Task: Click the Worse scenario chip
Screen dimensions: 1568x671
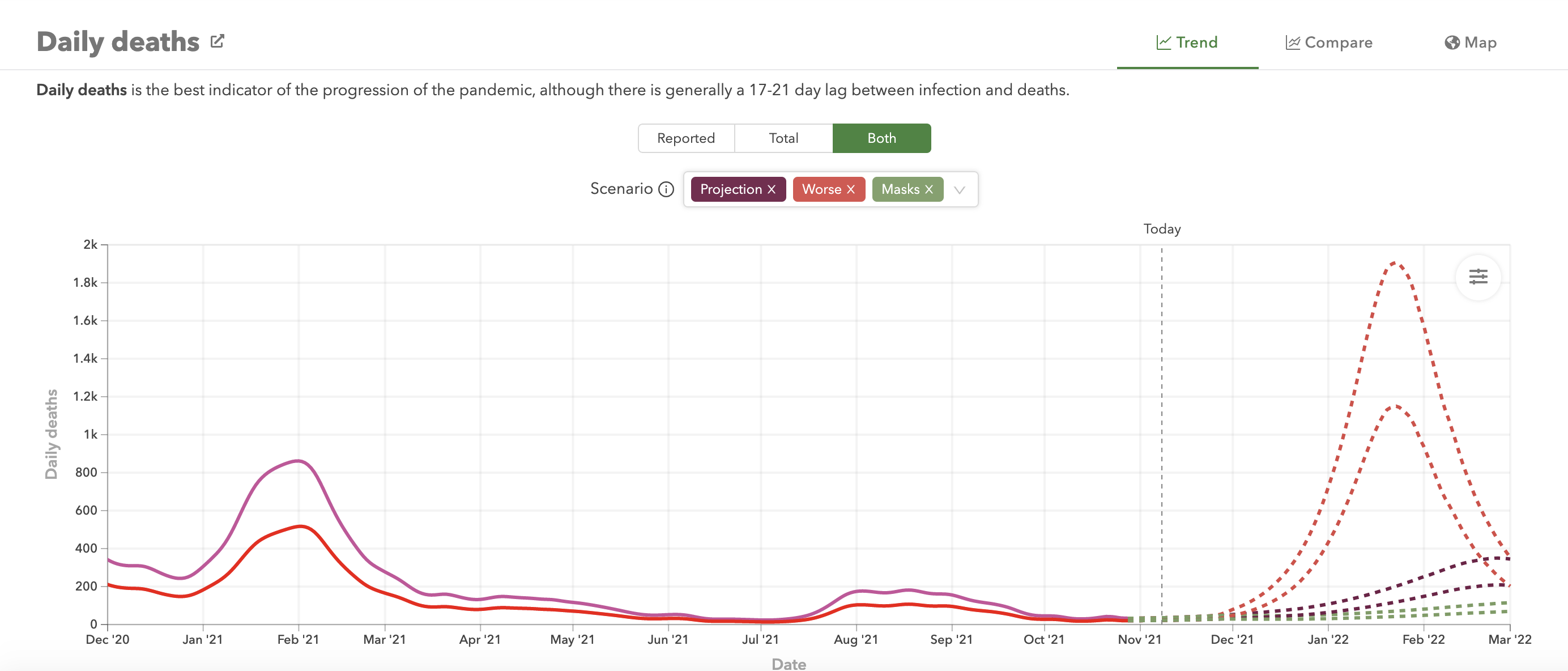Action: click(x=822, y=189)
